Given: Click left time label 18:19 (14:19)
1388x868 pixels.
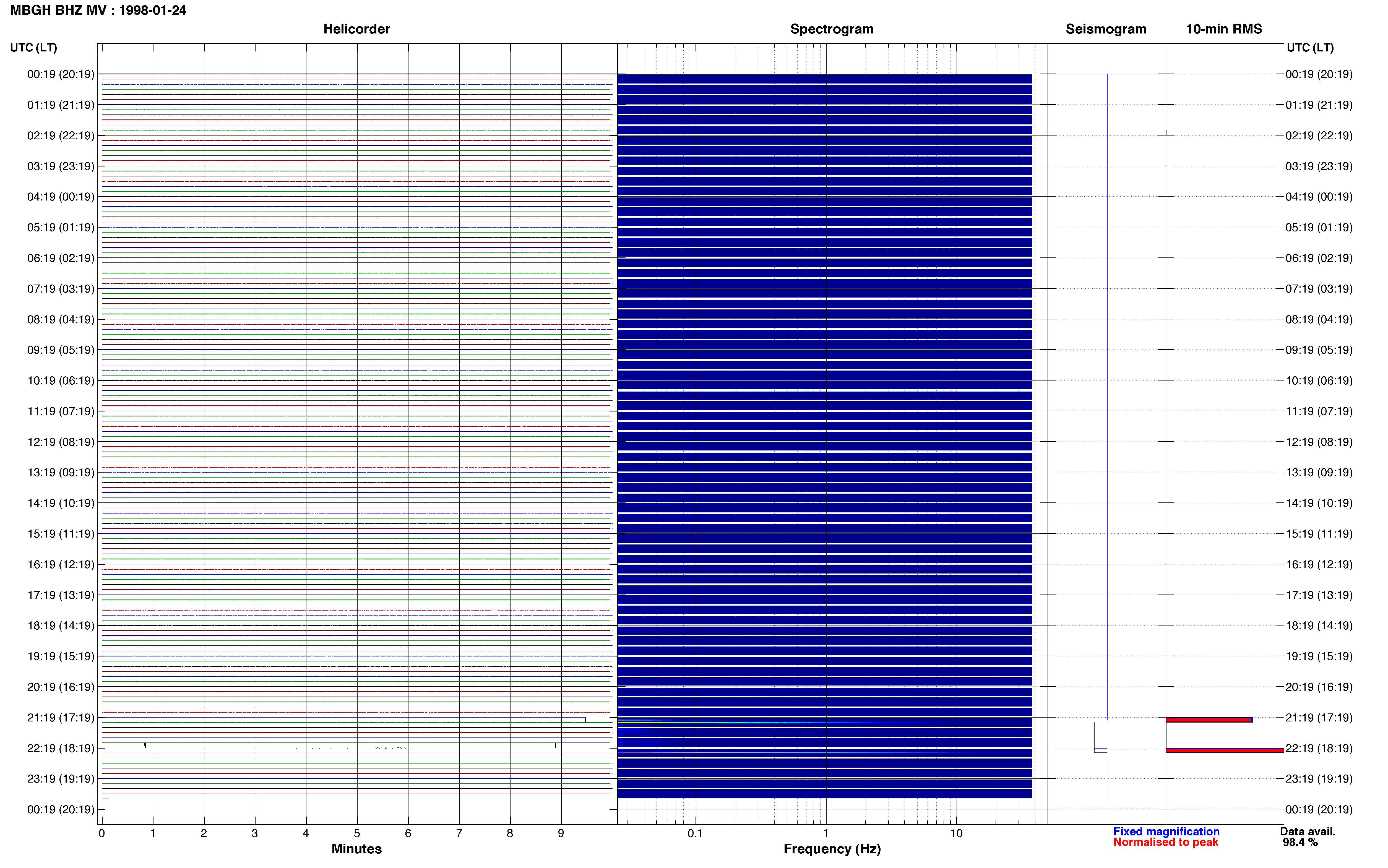Looking at the screenshot, I should pyautogui.click(x=61, y=626).
